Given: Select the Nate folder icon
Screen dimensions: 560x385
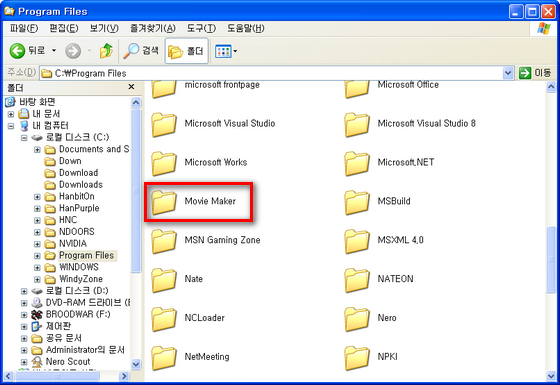Looking at the screenshot, I should (164, 280).
